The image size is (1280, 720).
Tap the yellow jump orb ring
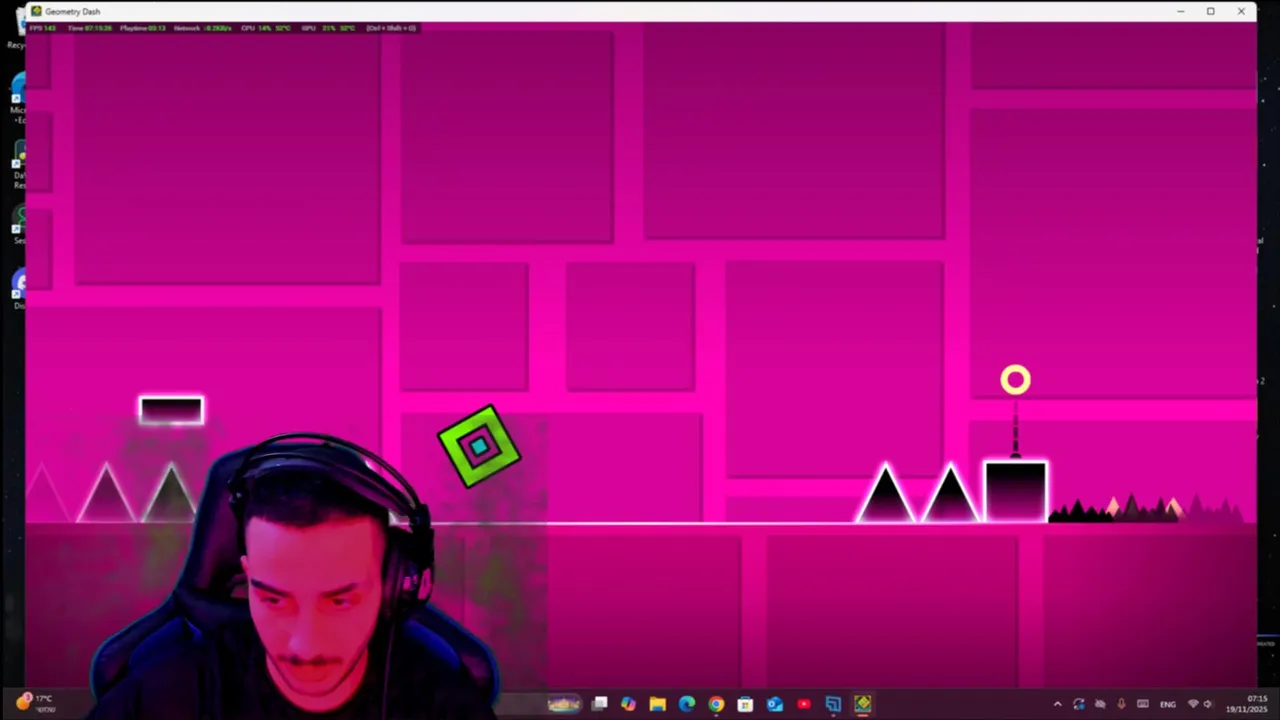coord(1015,380)
